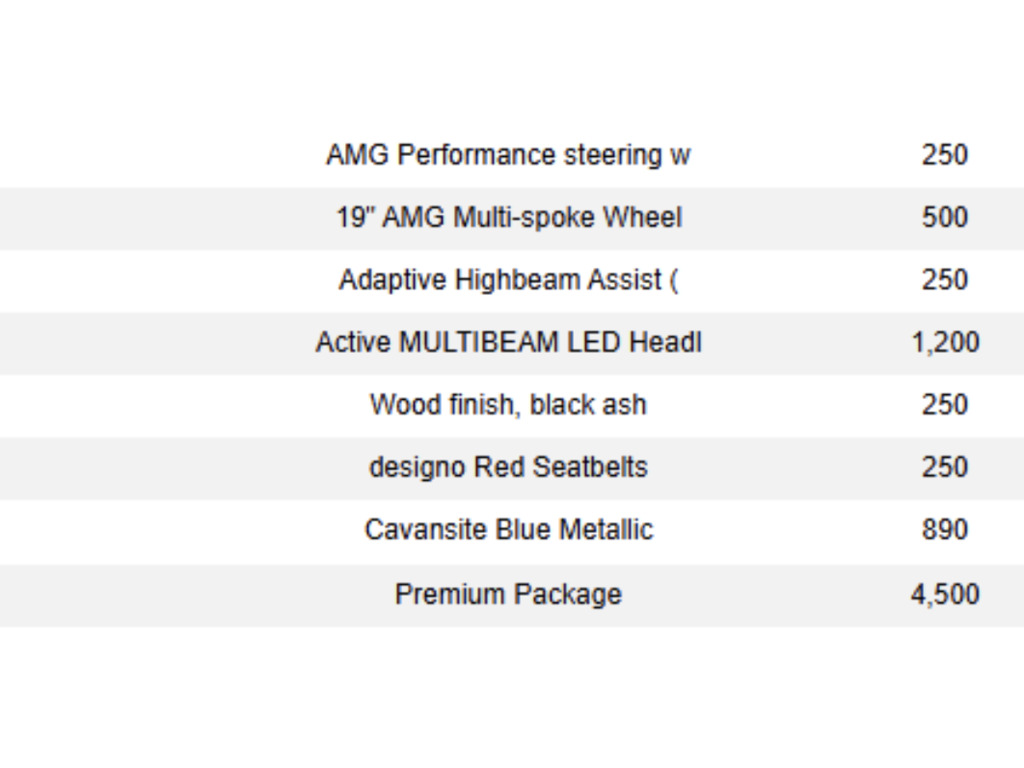Click gray space between Multi-spoke Wheel and 500
1024x768 pixels.
[801, 218]
